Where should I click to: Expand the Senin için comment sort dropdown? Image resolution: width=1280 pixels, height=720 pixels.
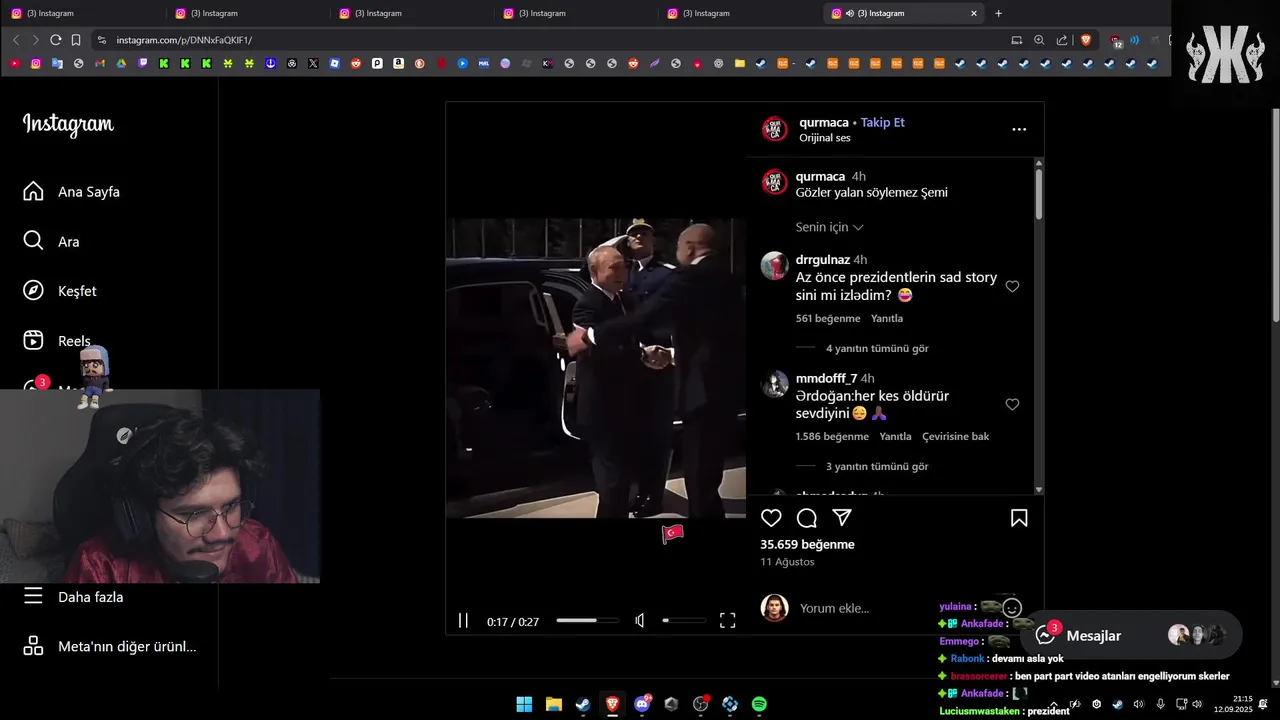click(x=829, y=227)
